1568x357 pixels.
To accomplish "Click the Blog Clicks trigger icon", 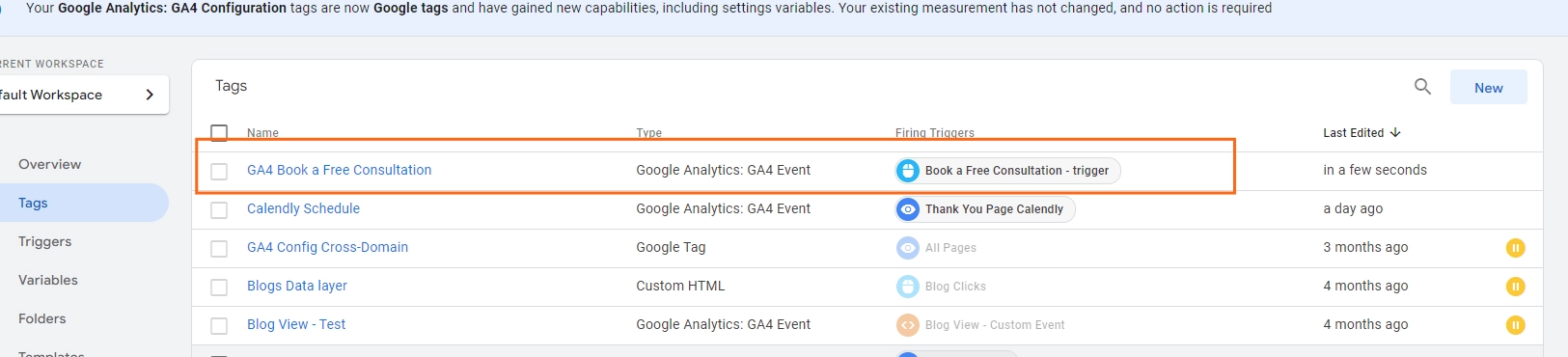I will 908,287.
